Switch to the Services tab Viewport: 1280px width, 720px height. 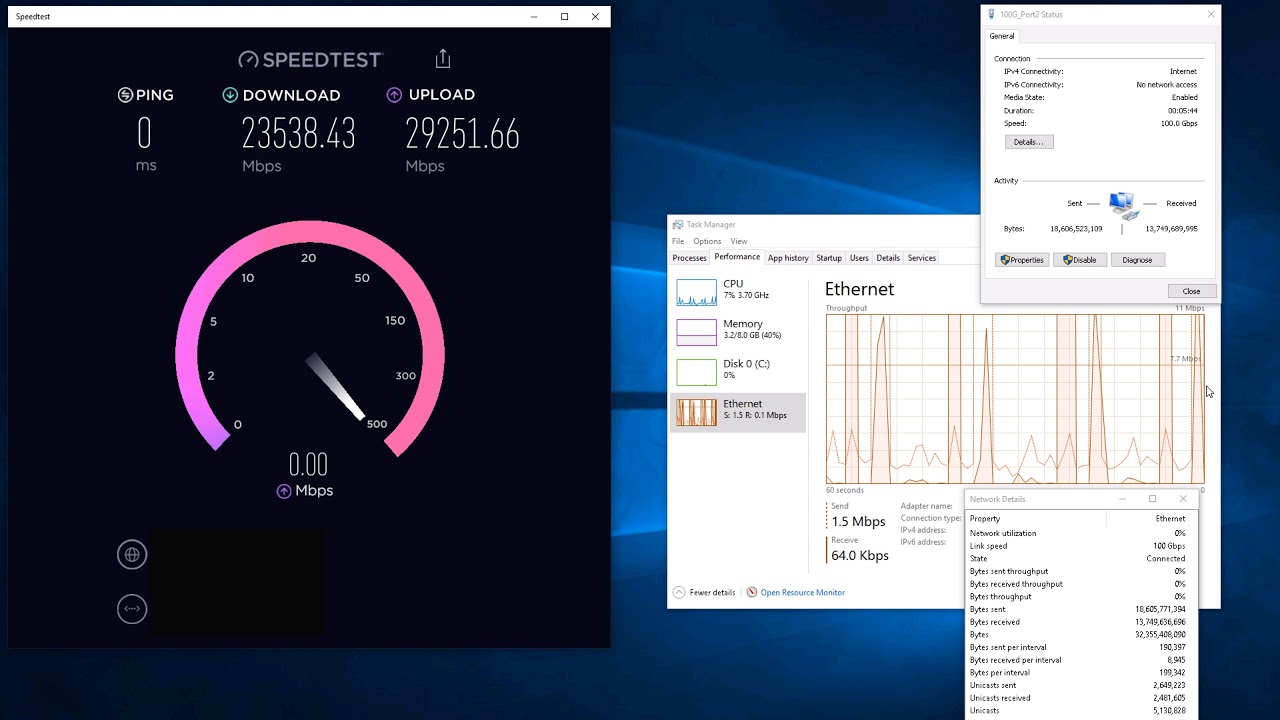pyautogui.click(x=922, y=258)
